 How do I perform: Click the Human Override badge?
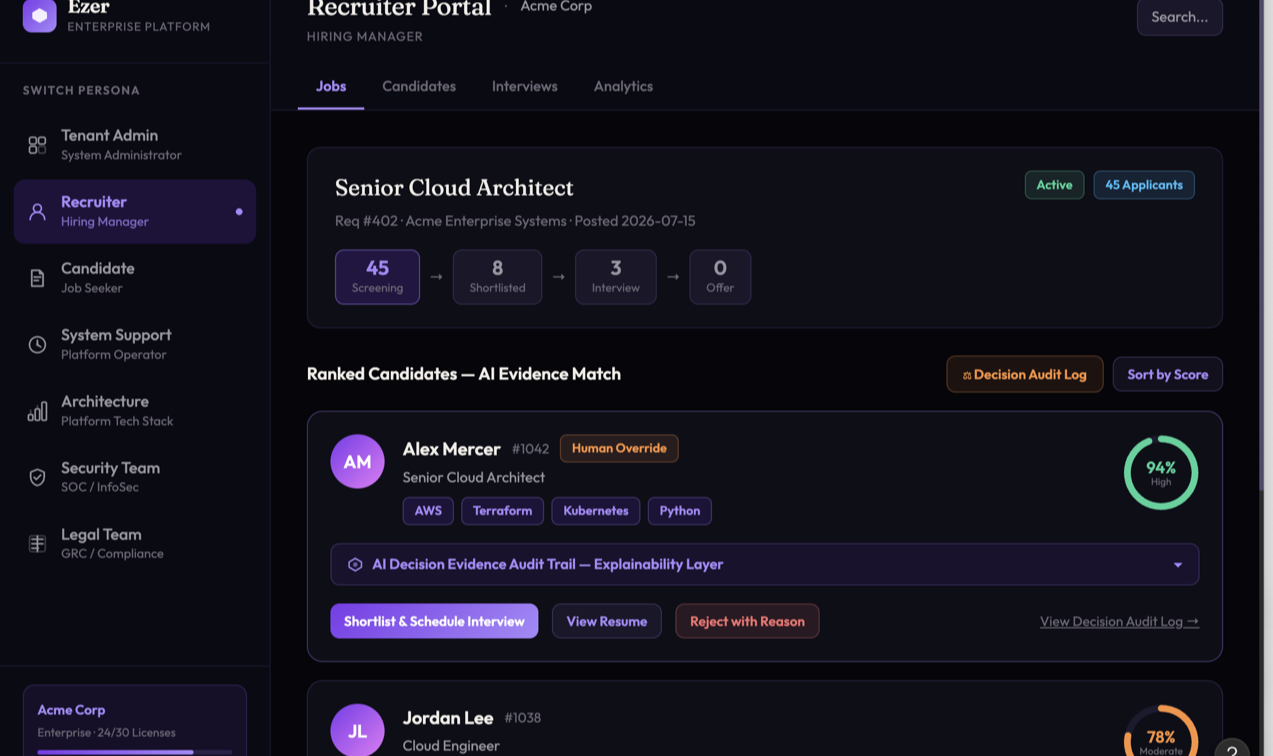[x=619, y=448]
